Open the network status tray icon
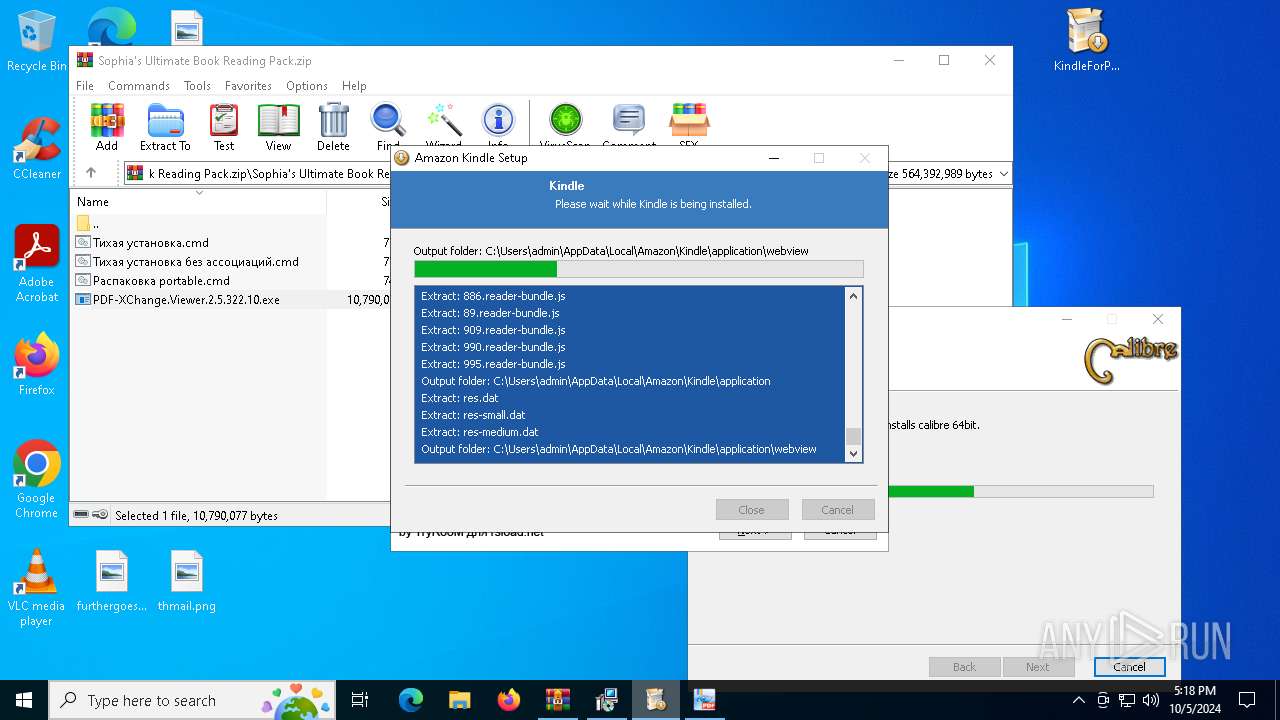 coord(1127,700)
